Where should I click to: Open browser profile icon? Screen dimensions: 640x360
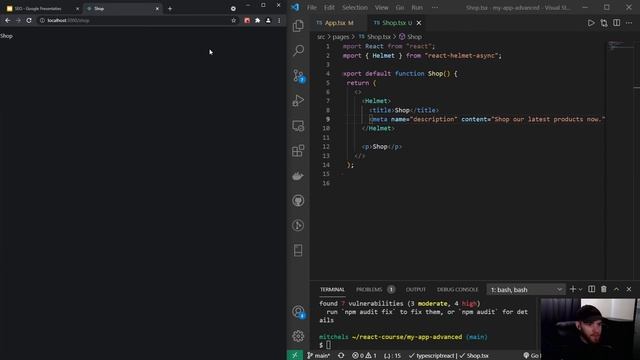268,20
